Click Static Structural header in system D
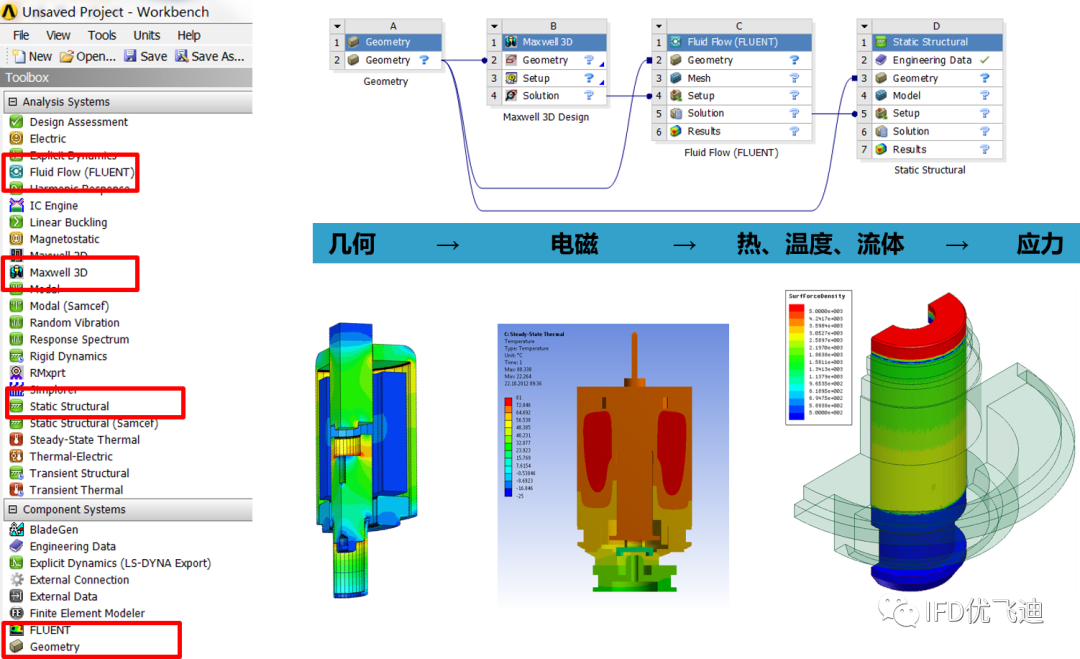This screenshot has width=1080, height=659. [x=937, y=42]
